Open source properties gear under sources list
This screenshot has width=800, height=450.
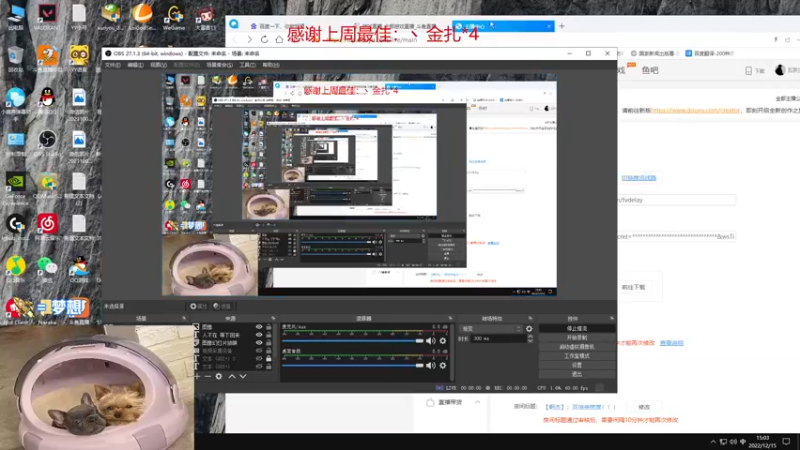point(219,376)
